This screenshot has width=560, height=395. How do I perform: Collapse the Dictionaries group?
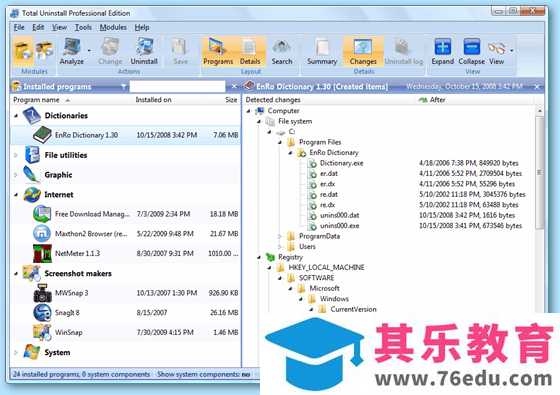coord(16,116)
